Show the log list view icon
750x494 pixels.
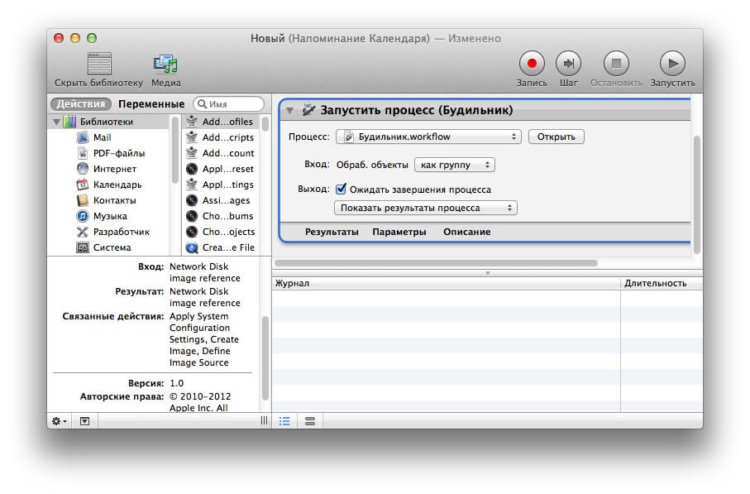[285, 421]
